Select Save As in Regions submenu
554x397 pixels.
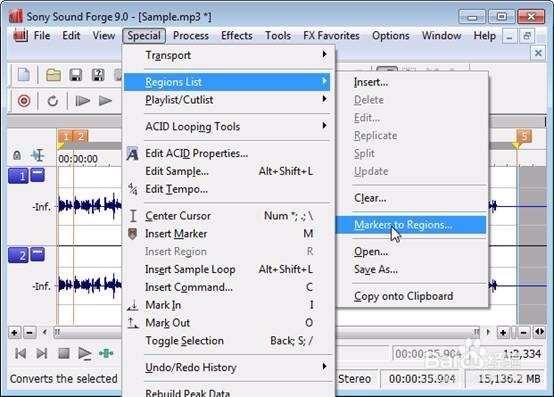coord(412,269)
